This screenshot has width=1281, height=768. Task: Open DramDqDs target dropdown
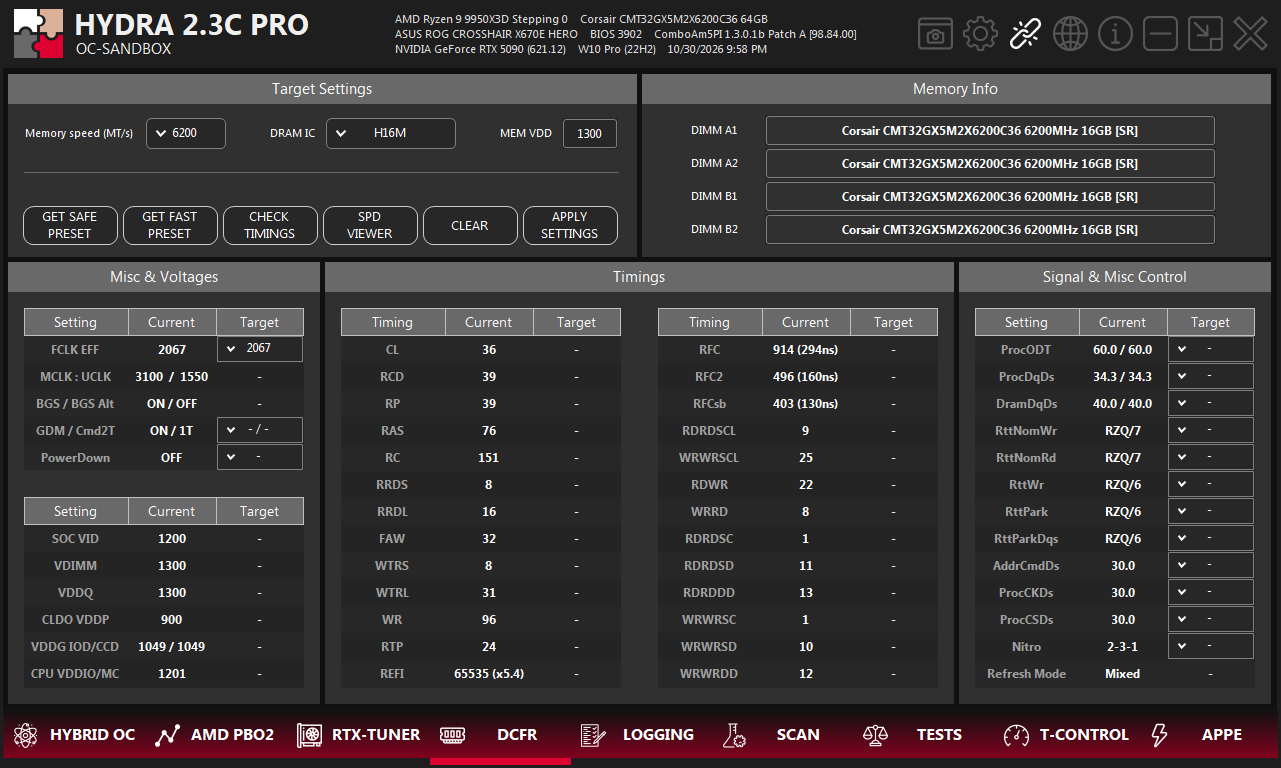(x=1211, y=403)
